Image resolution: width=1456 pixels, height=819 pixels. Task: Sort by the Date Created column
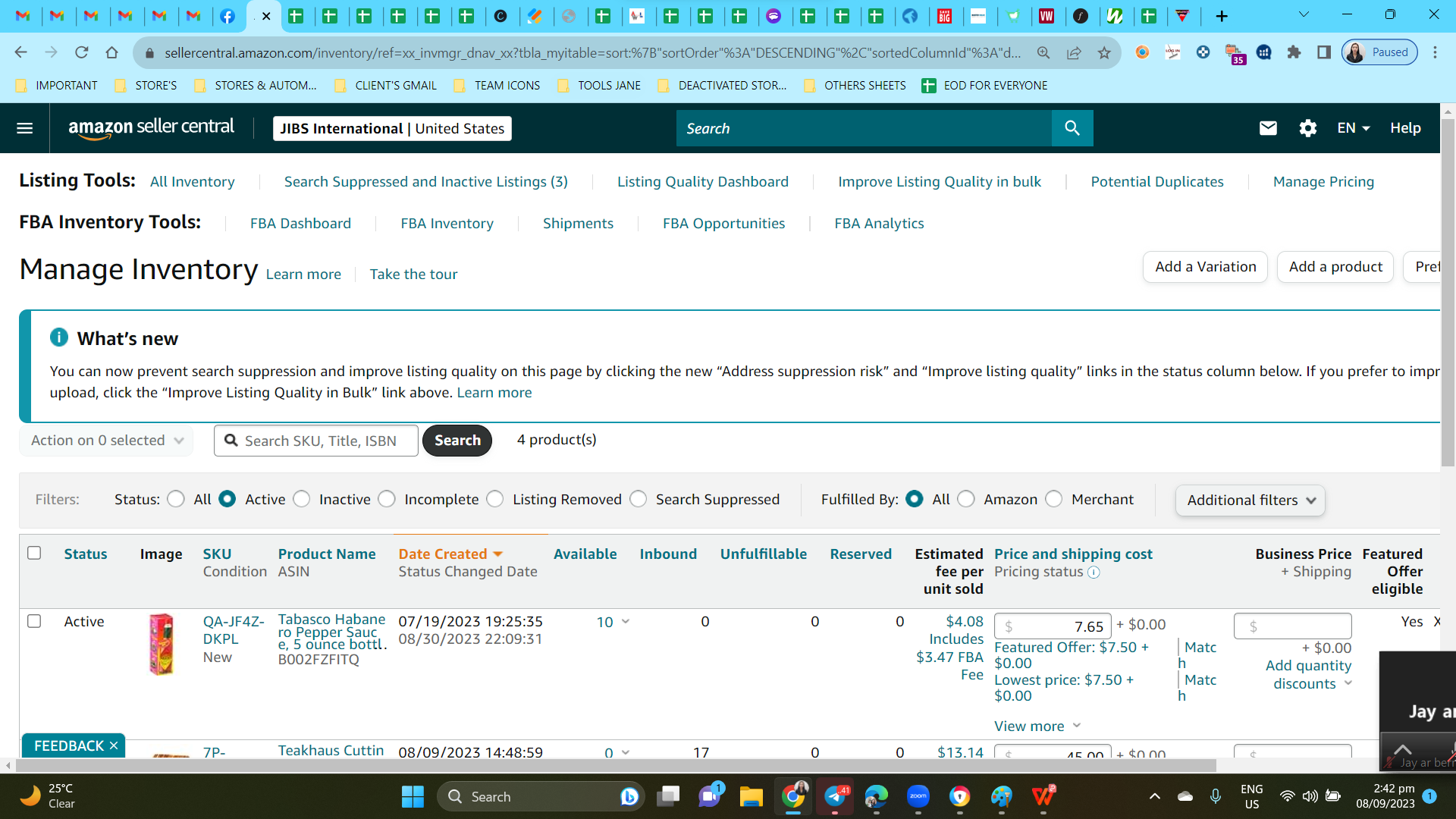coord(450,554)
